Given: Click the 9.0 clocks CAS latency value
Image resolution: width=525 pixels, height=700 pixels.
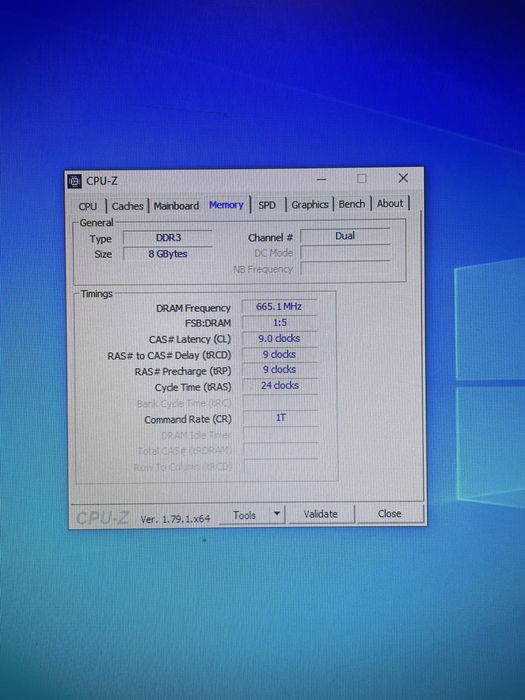Looking at the screenshot, I should click(279, 338).
